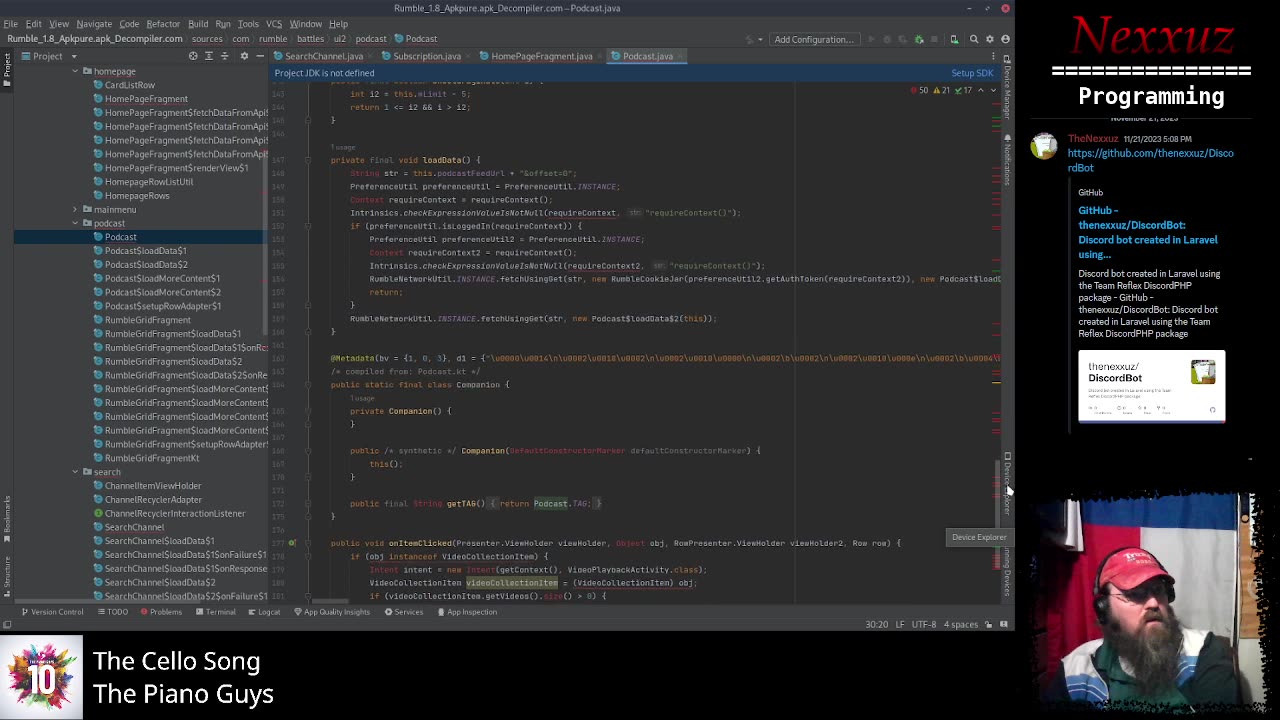Open Version Control tool window
The height and width of the screenshot is (720, 1280).
tap(51, 612)
